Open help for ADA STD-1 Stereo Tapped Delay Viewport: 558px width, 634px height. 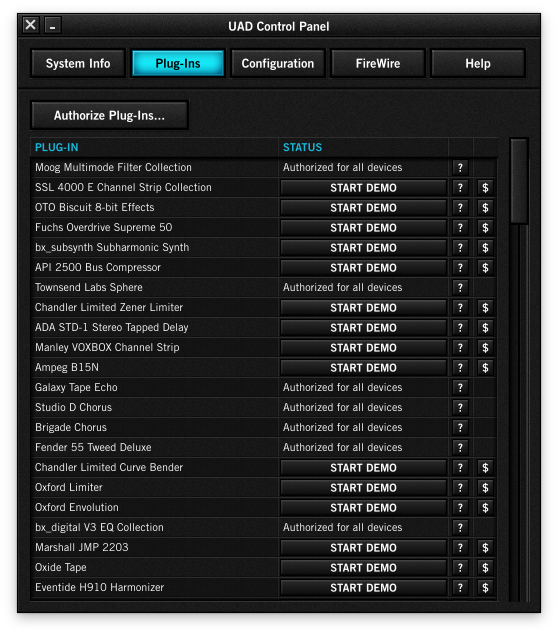tap(460, 328)
